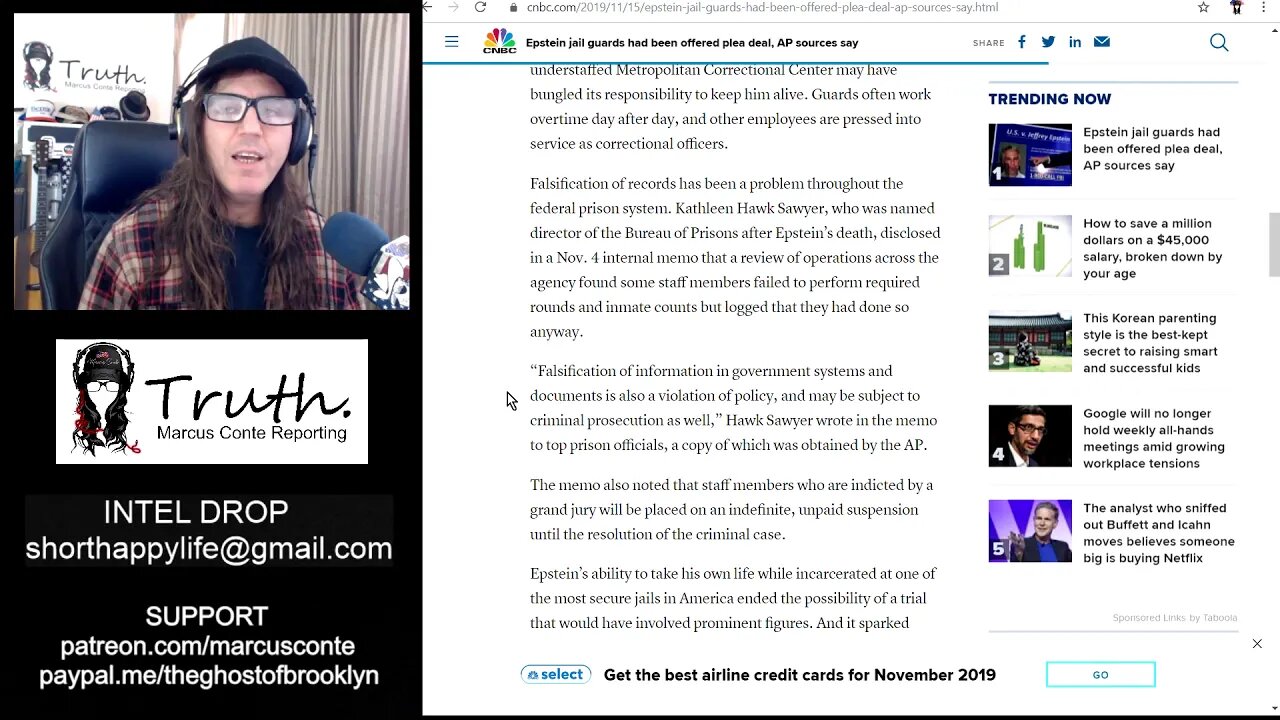1280x720 pixels.
Task: Click trending thumbnail number 3 Korean
Action: pos(1030,341)
